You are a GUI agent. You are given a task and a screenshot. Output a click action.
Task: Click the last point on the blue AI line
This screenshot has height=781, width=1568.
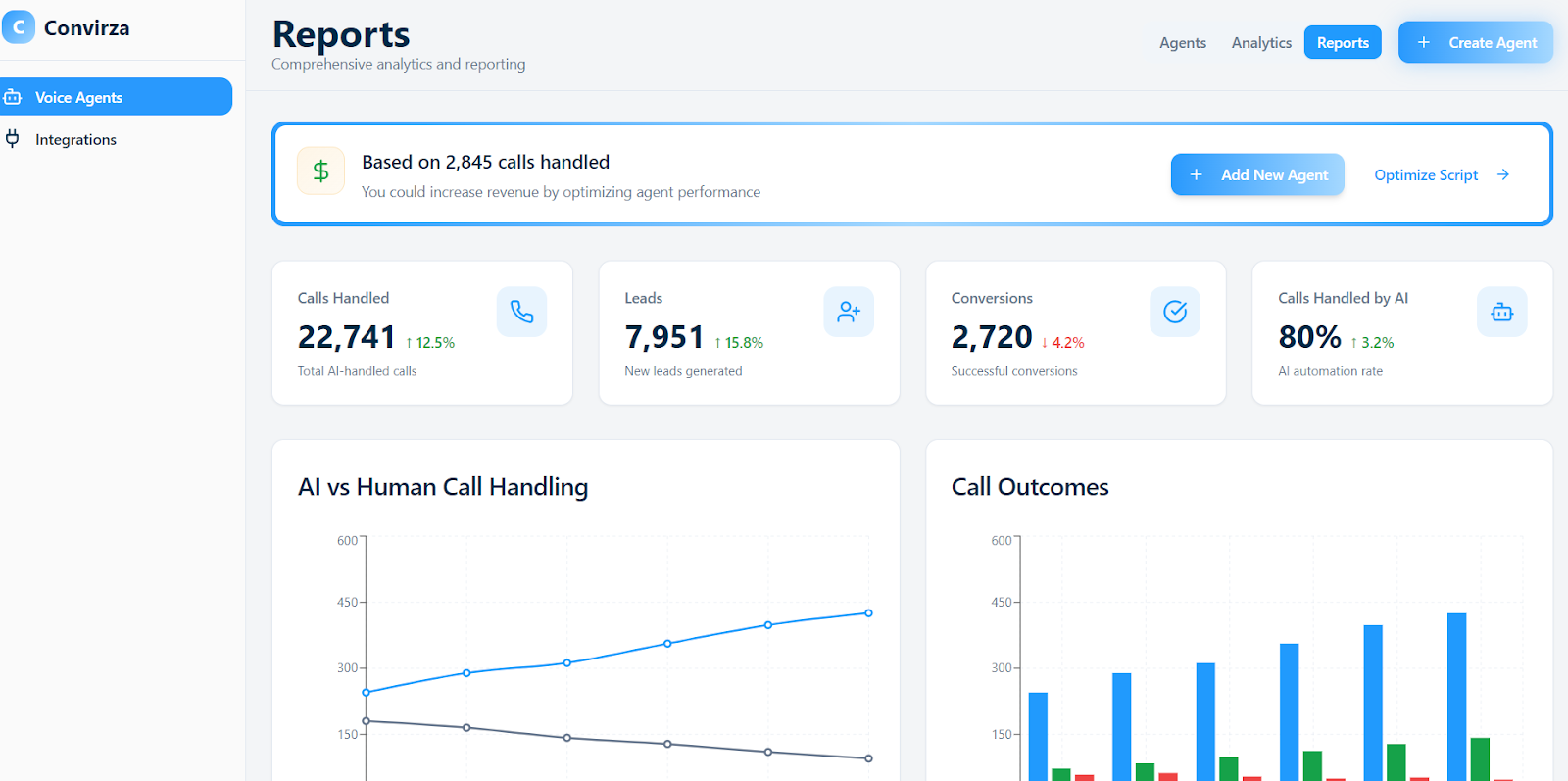(868, 613)
